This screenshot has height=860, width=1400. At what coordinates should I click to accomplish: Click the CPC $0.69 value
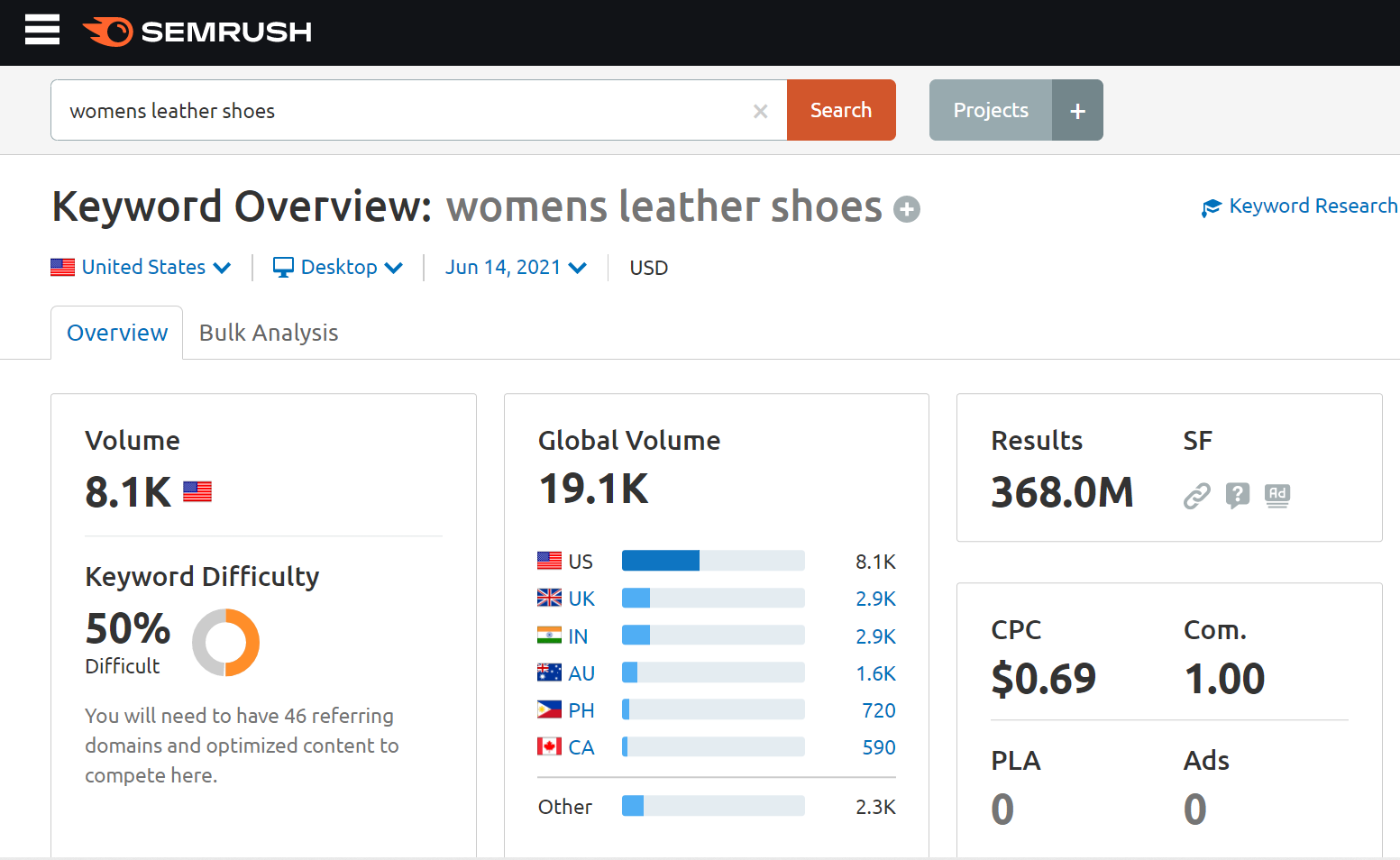1043,679
